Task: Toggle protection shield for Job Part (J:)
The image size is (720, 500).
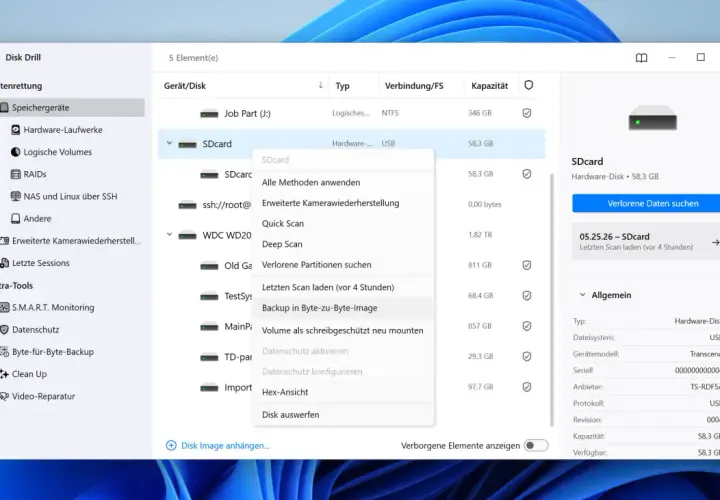Action: pos(527,113)
